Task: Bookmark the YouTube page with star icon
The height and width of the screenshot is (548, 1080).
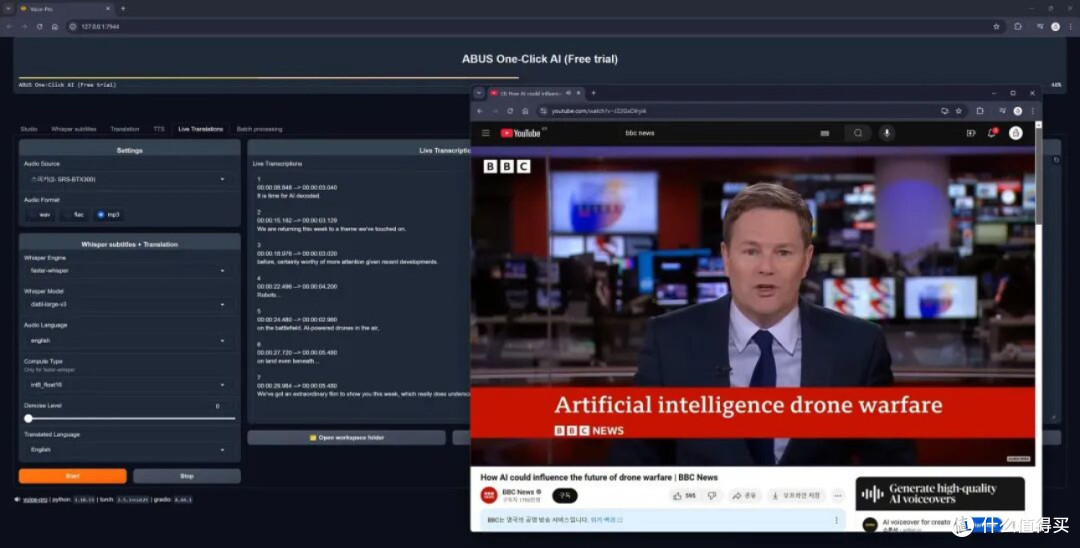Action: pos(958,111)
